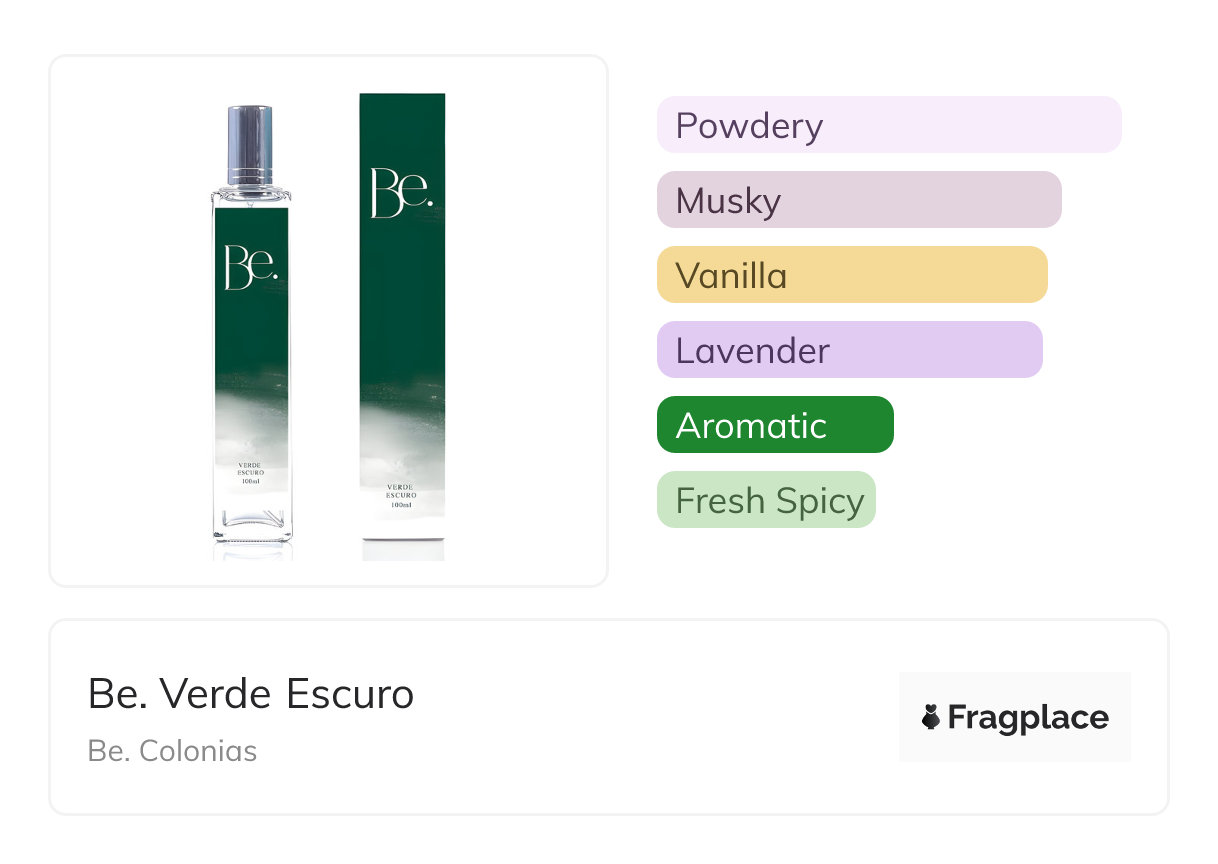This screenshot has height=864, width=1218.
Task: Click the bottle's silver spray cap
Action: [x=250, y=144]
